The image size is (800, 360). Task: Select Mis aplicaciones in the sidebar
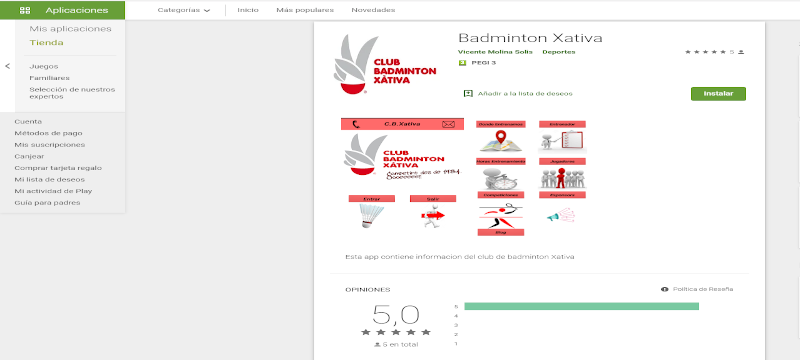pos(70,29)
